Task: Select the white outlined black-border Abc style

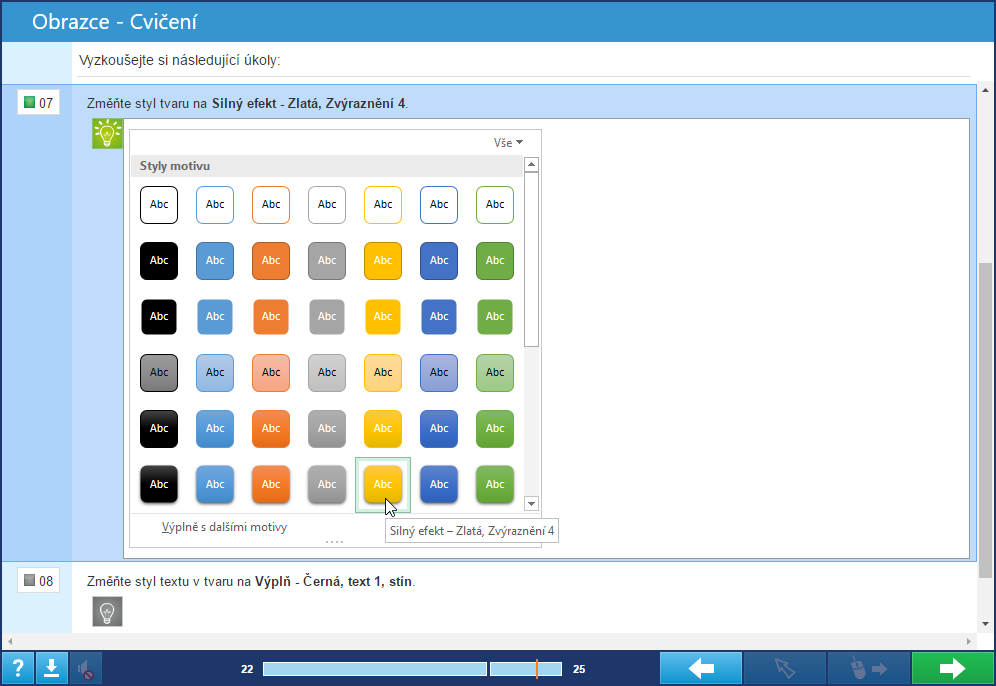Action: (159, 205)
